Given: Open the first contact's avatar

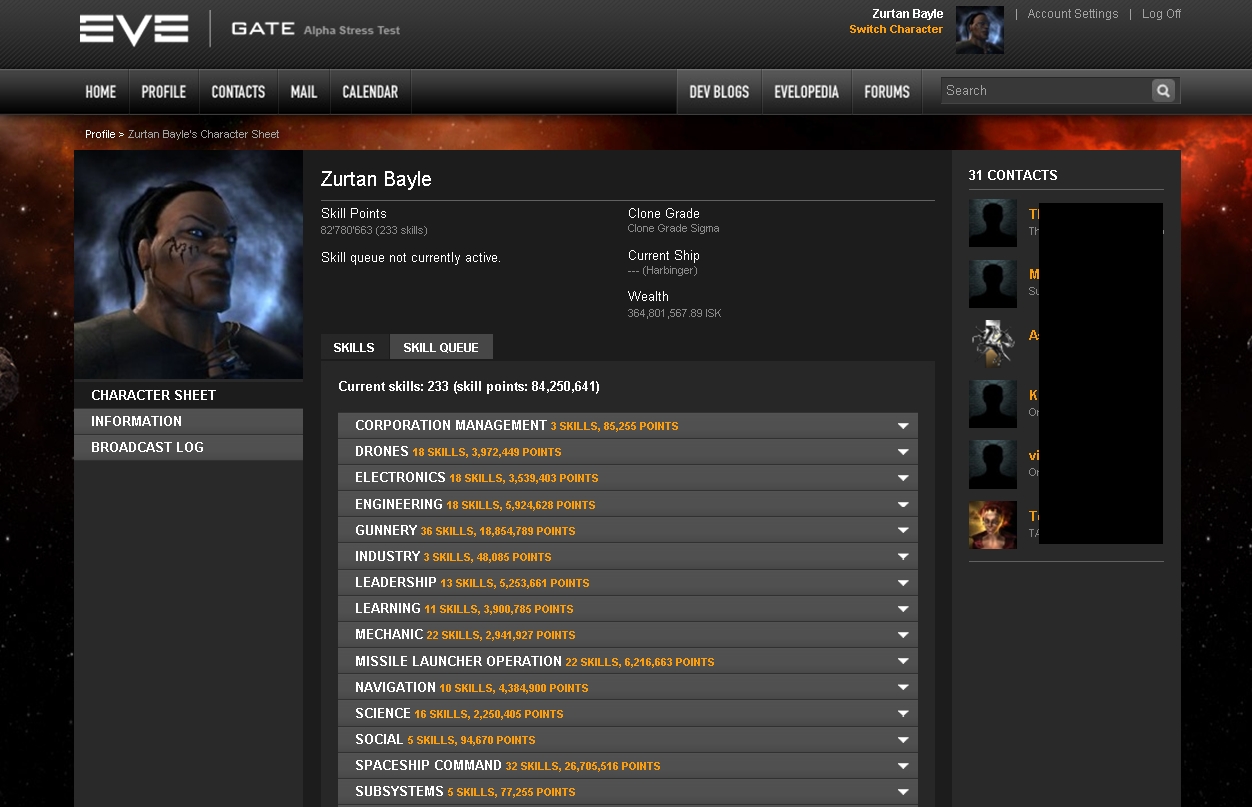Looking at the screenshot, I should (993, 223).
